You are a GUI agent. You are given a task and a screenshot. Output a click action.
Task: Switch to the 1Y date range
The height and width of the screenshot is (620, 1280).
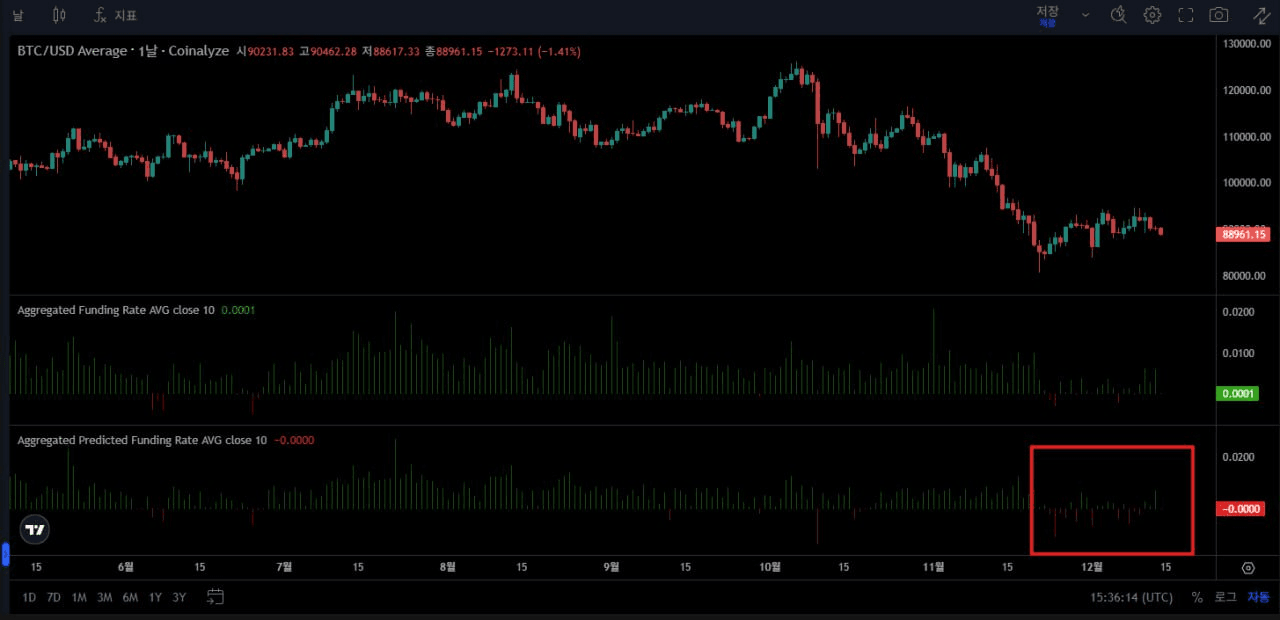pyautogui.click(x=155, y=597)
